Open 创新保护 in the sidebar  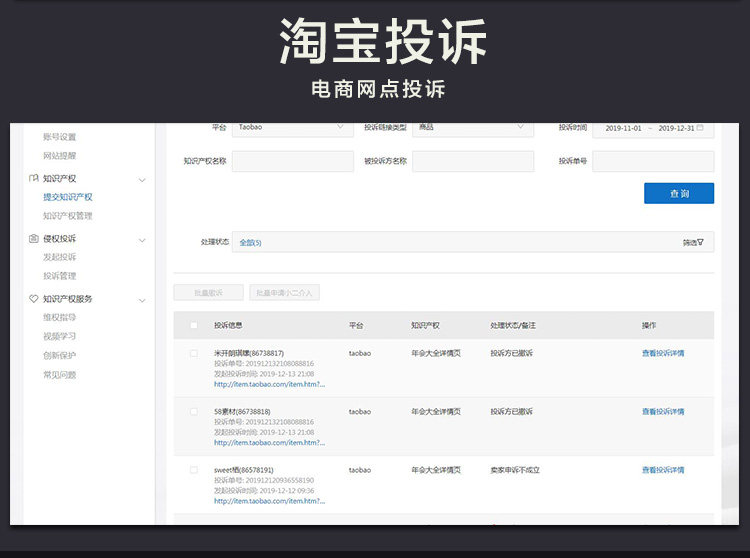(x=60, y=355)
